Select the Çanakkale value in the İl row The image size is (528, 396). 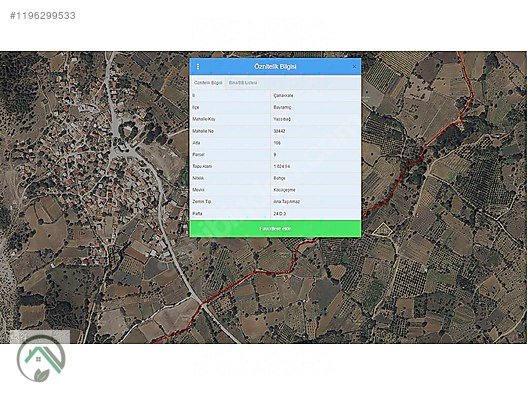coord(283,96)
